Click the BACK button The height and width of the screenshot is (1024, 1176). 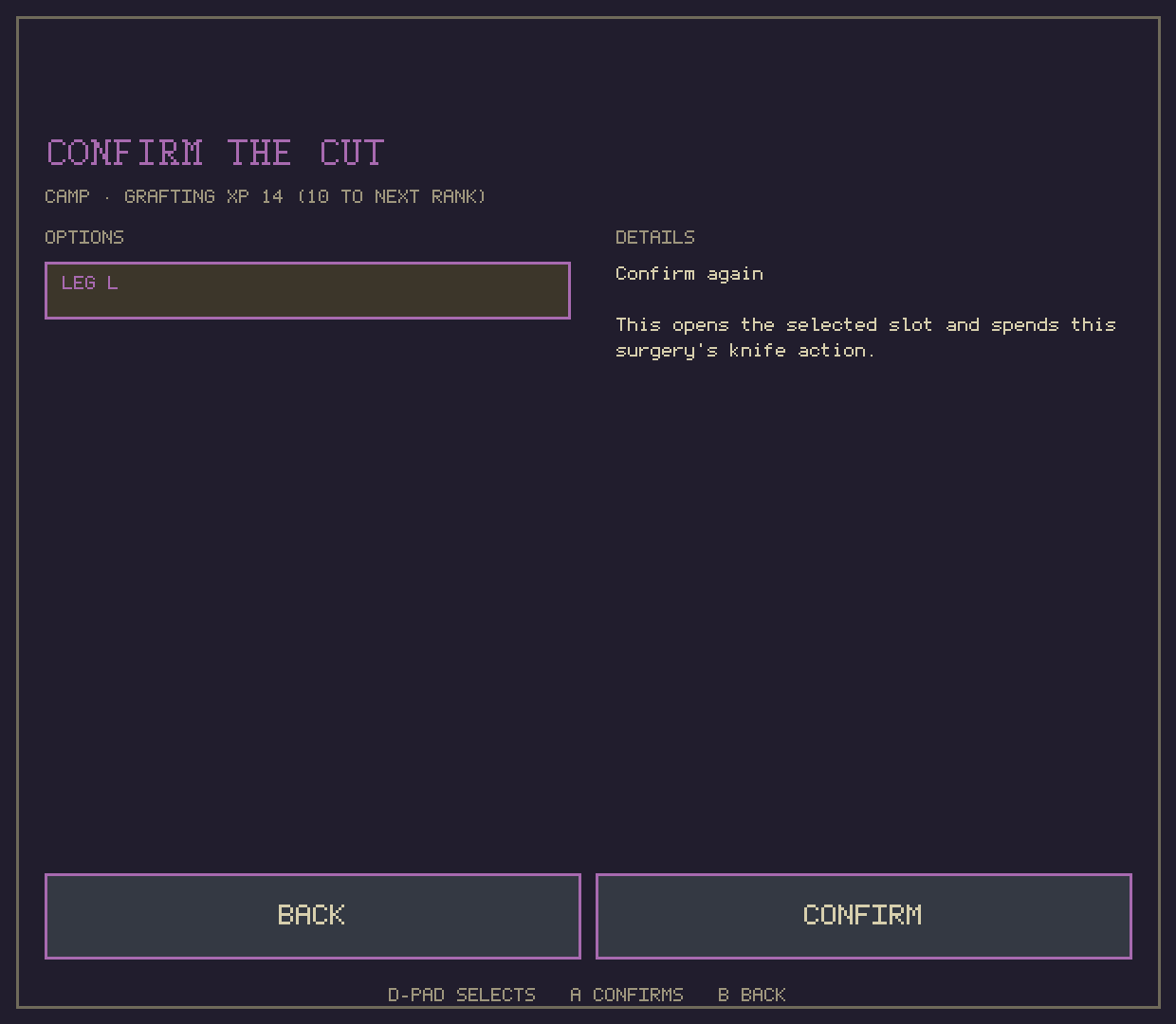pyautogui.click(x=313, y=916)
